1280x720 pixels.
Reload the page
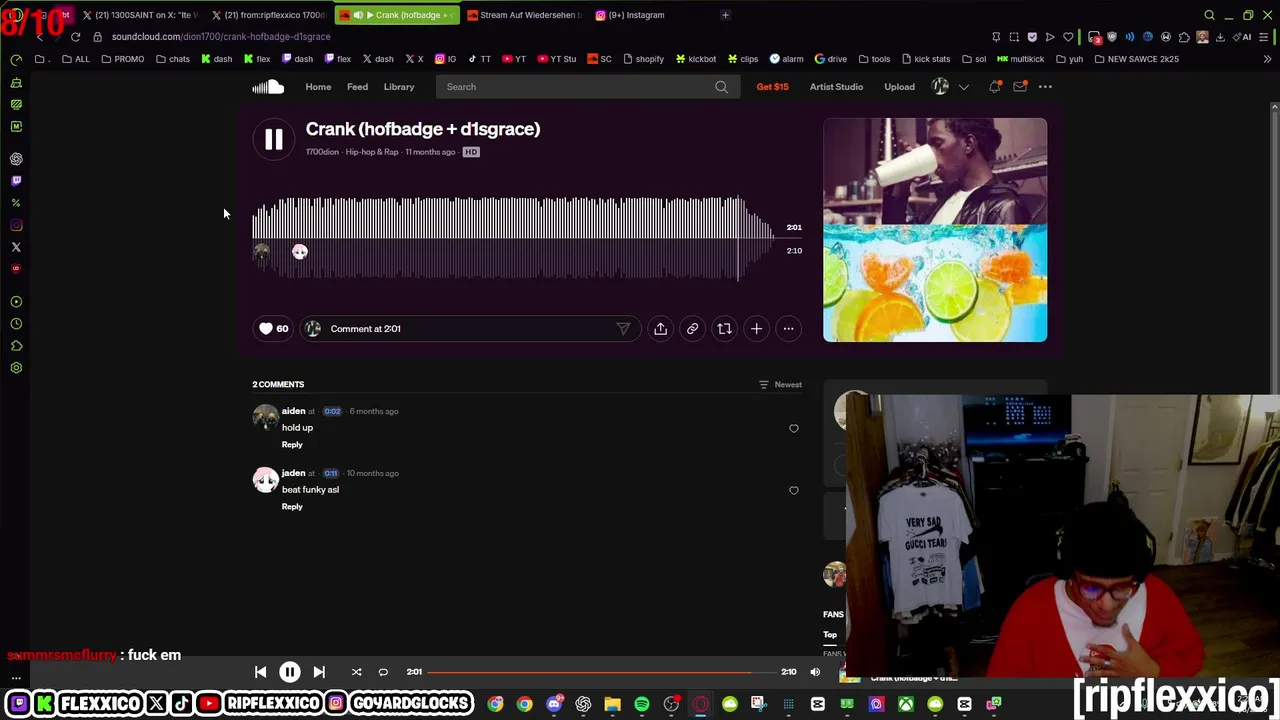[75, 37]
